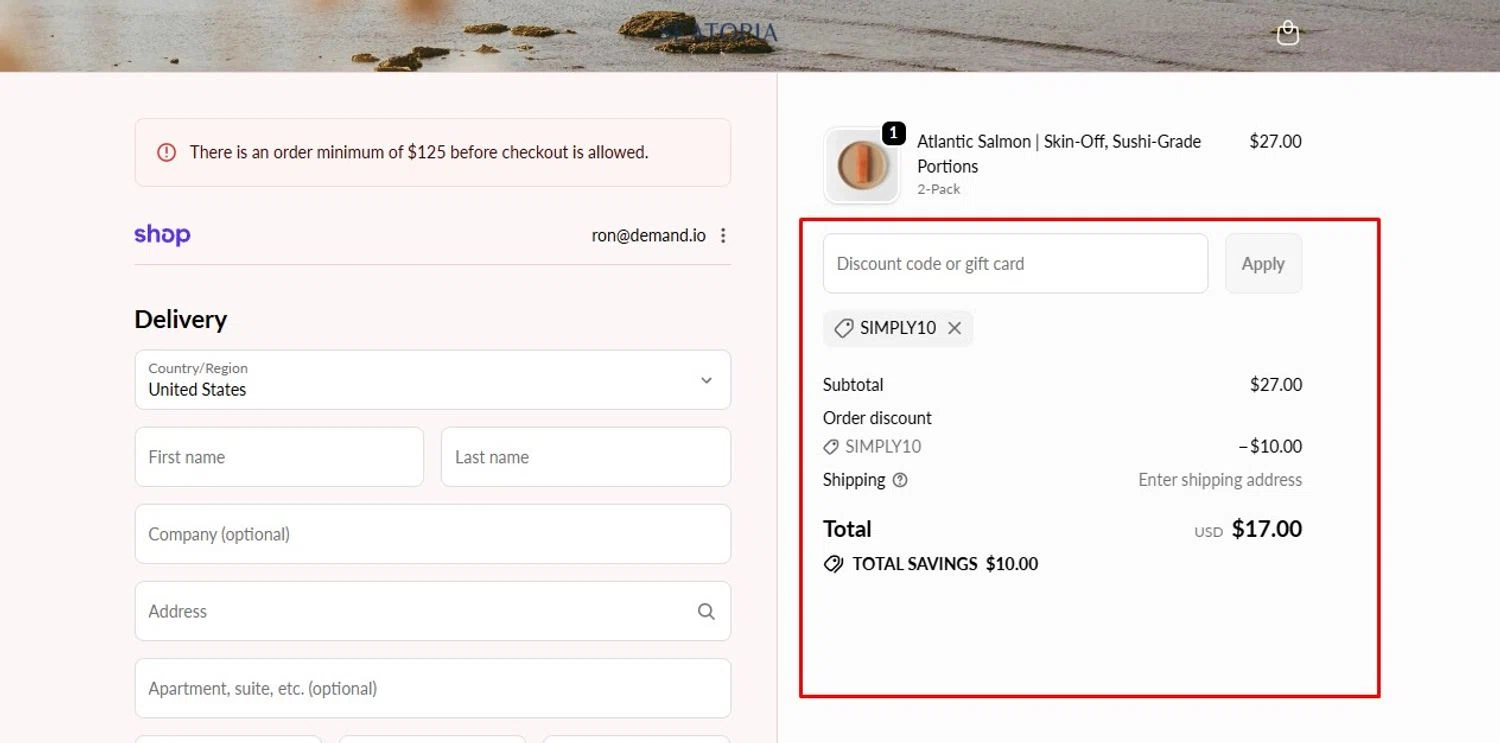Screen dimensions: 1500x743
Task: Remove the SIMPLY10 discount code tag
Action: point(954,328)
